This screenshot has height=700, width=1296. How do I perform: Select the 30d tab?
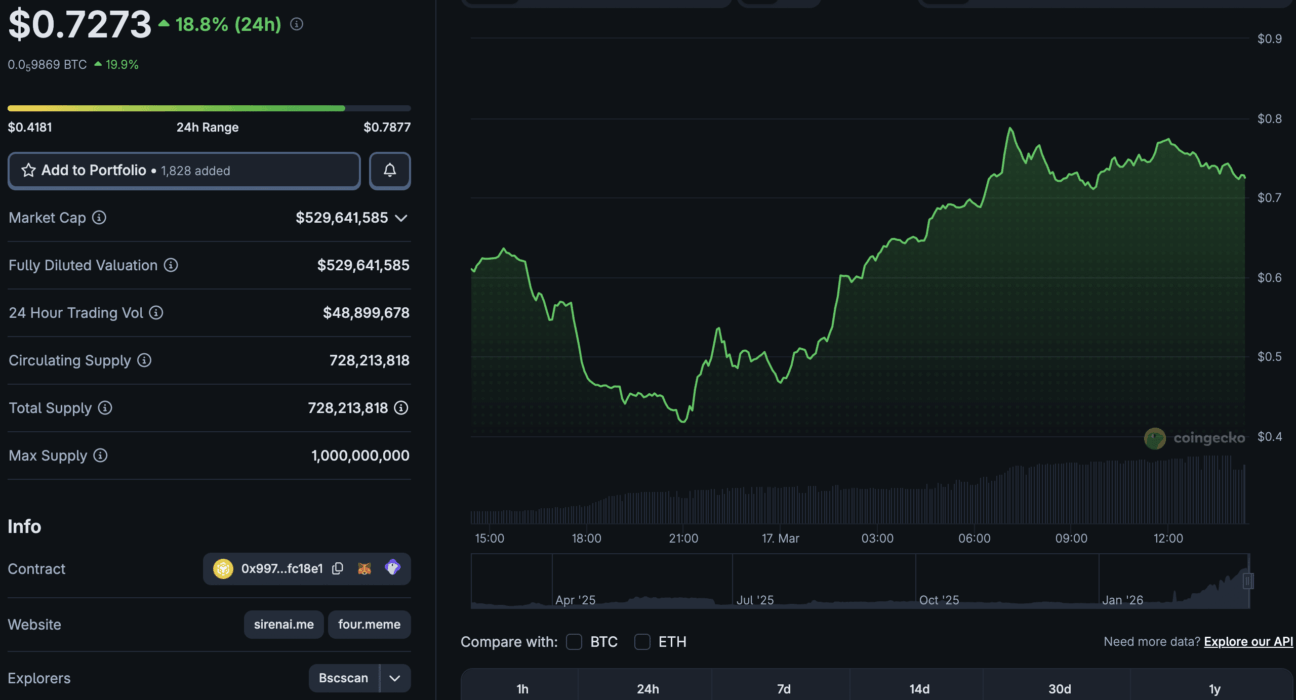1060,689
